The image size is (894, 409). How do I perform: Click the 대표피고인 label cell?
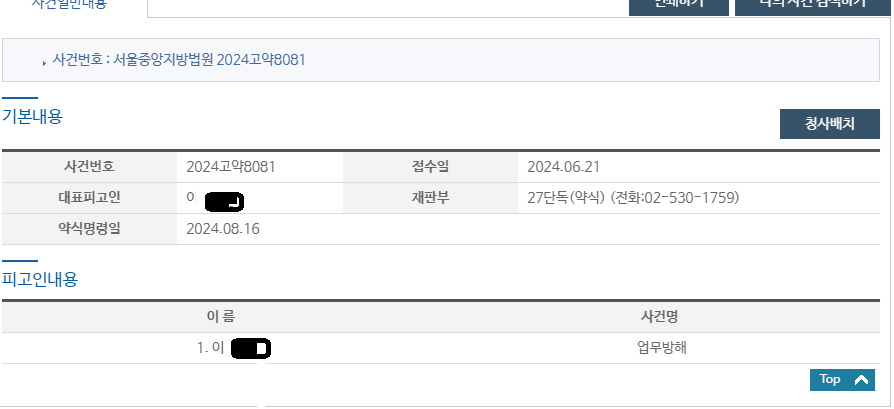[x=88, y=198]
